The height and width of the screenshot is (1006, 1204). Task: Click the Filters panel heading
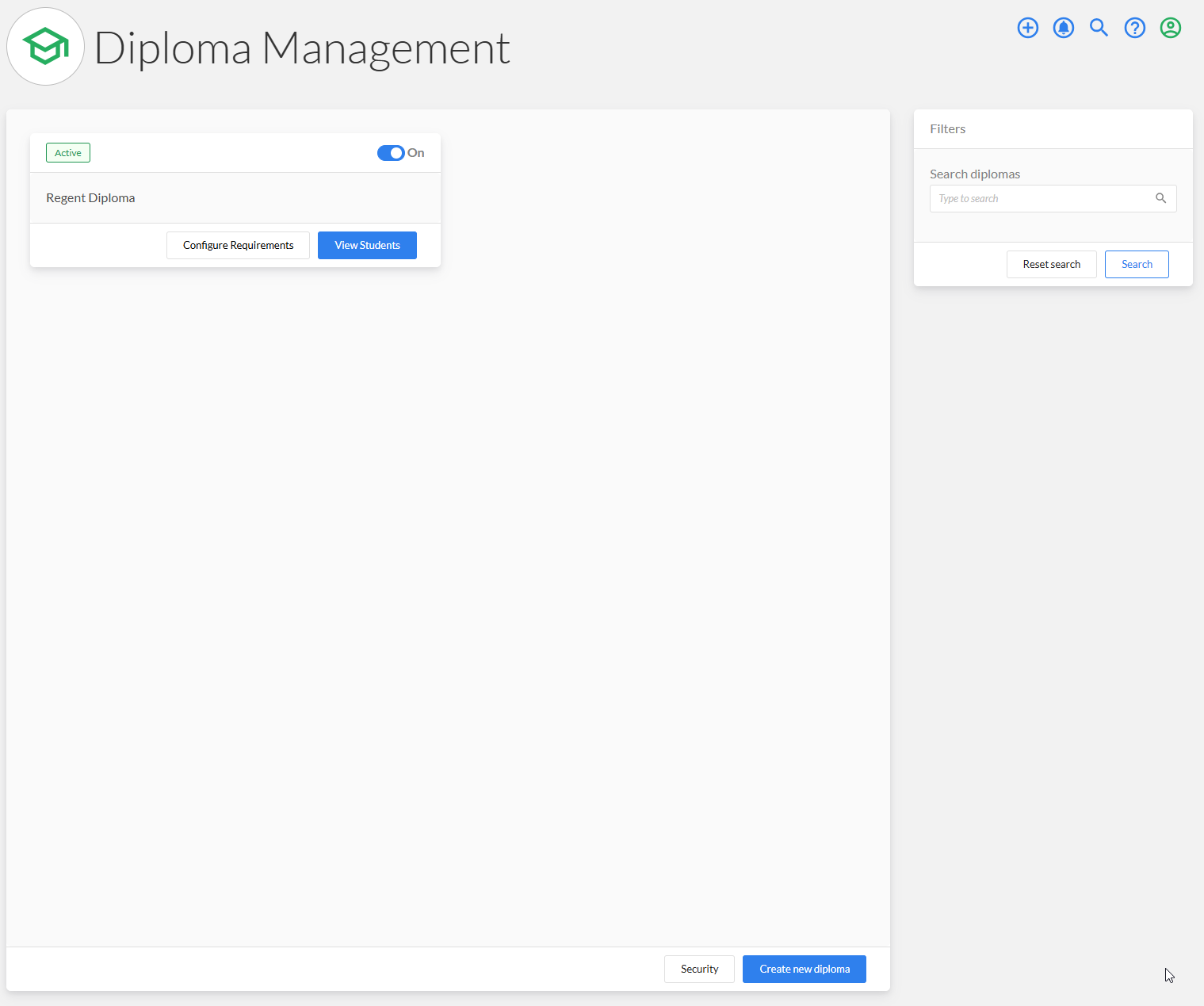(947, 129)
